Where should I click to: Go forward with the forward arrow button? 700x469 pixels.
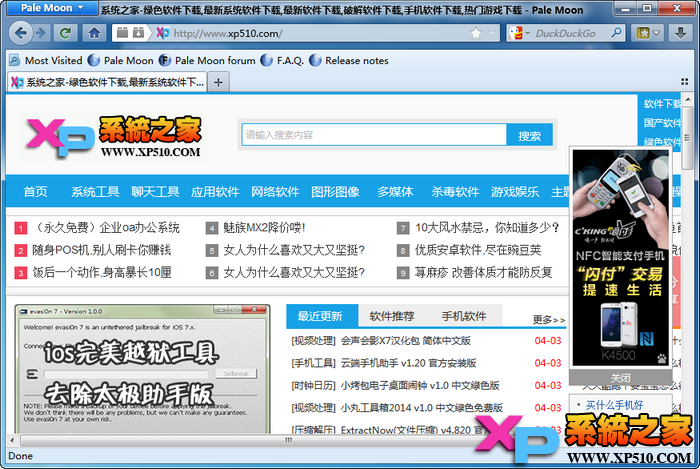(x=41, y=33)
